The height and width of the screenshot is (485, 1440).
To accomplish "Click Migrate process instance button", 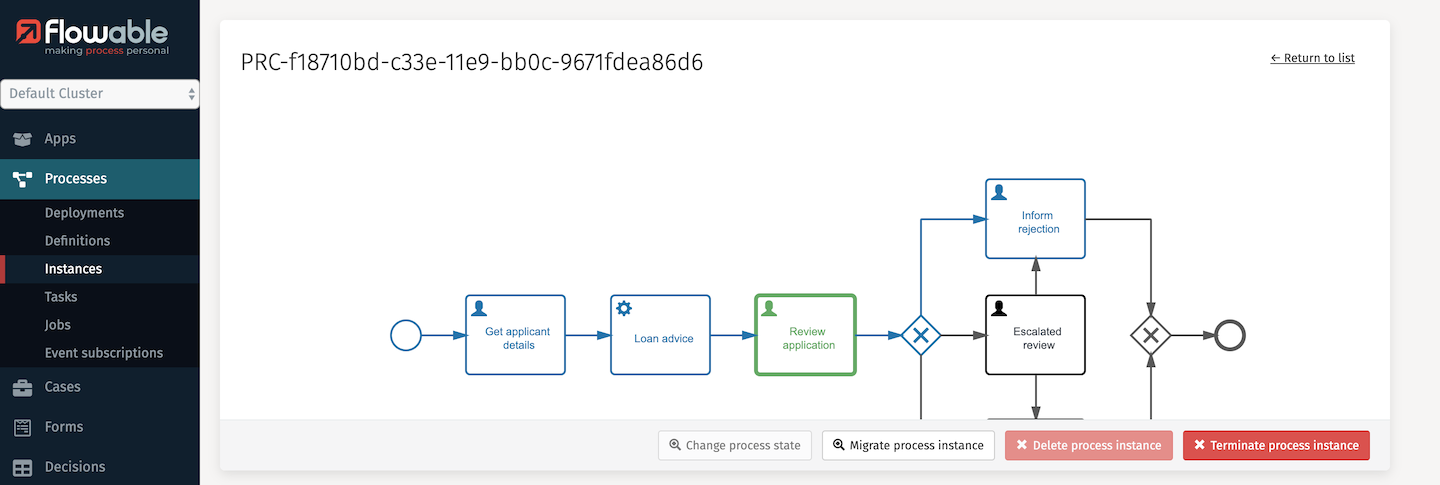I will point(908,445).
